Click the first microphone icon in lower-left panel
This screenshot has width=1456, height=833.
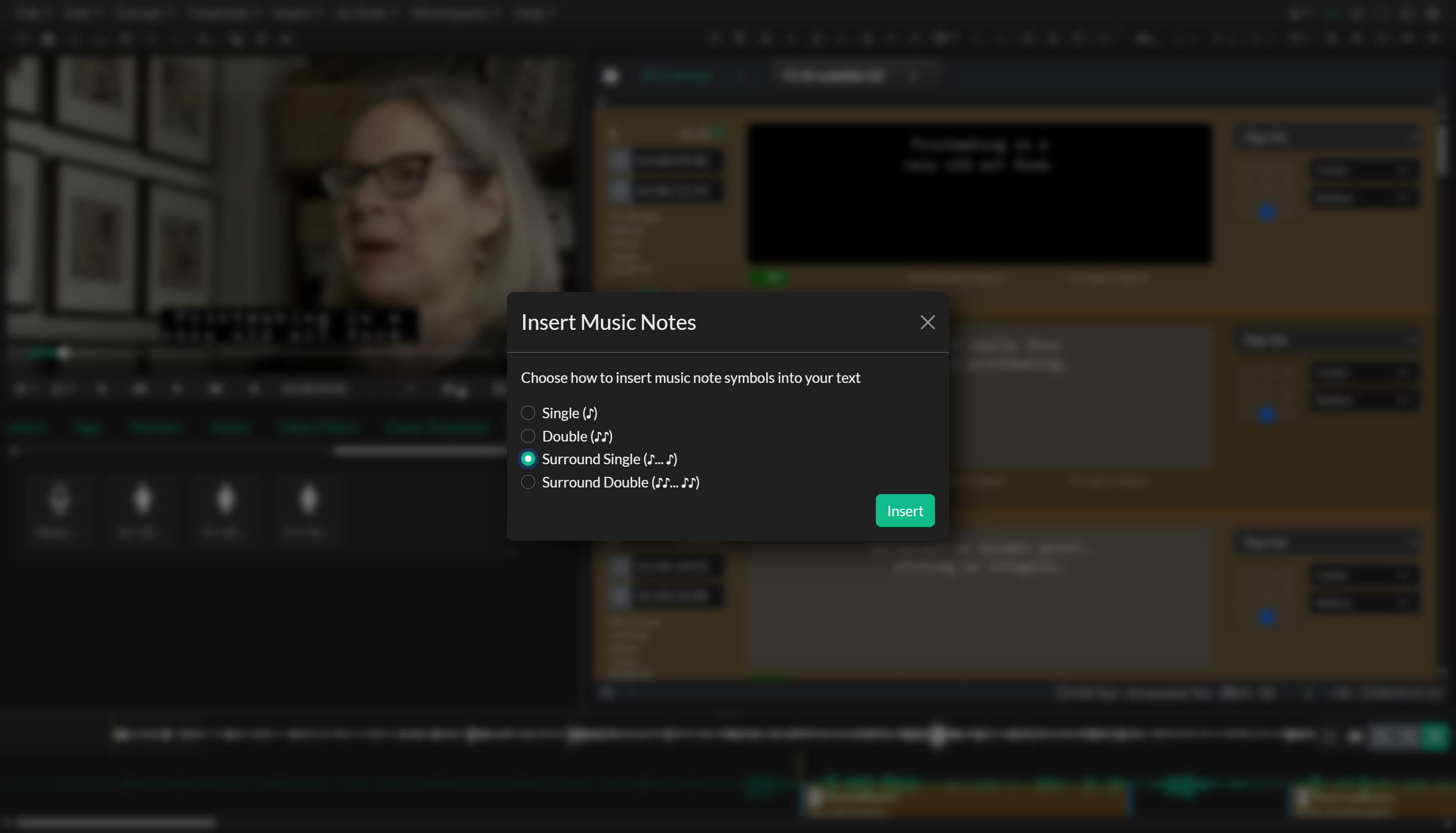click(x=59, y=500)
